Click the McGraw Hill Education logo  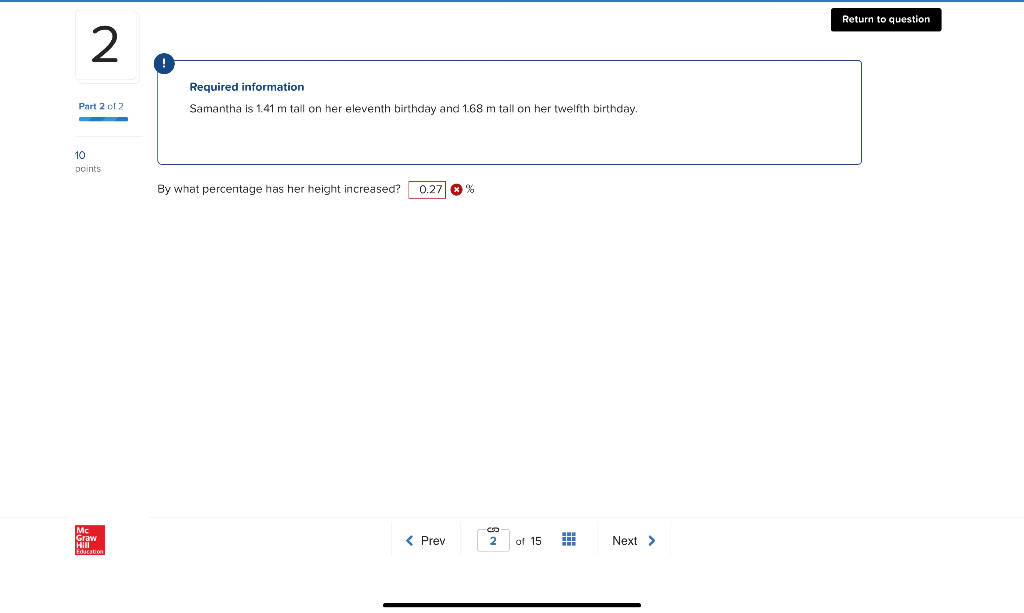[x=89, y=540]
